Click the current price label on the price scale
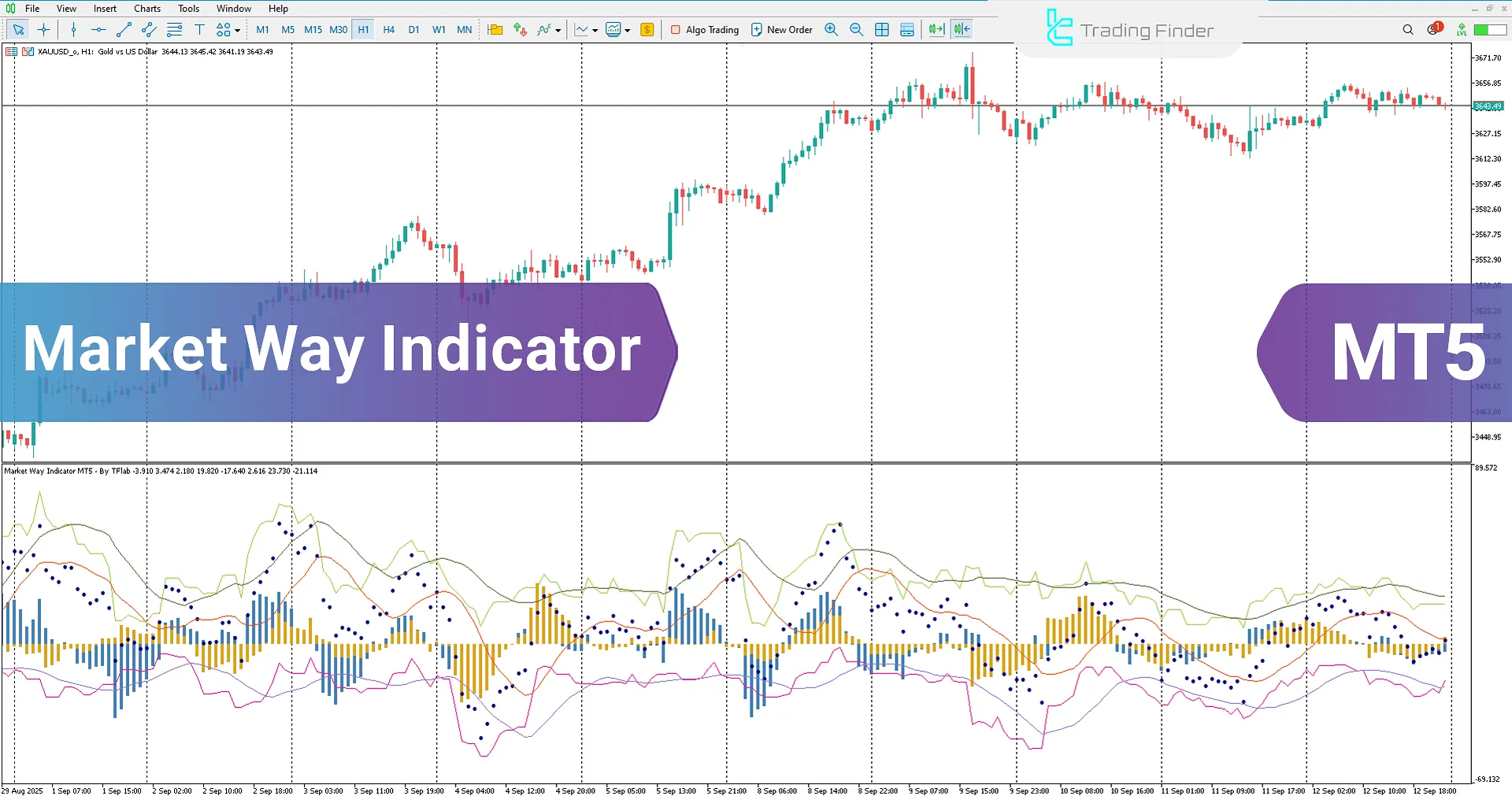 [1488, 106]
